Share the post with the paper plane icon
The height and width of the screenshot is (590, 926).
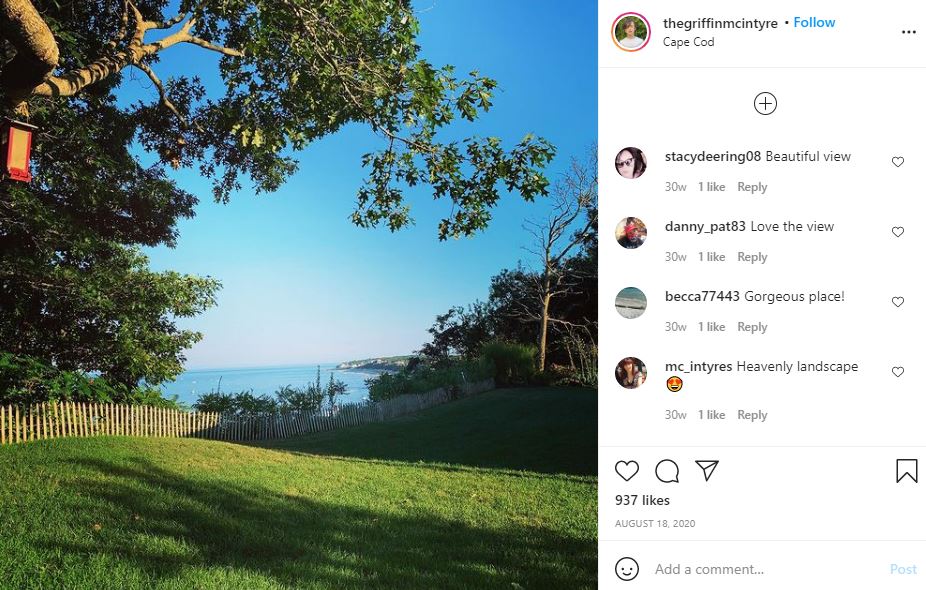(x=707, y=470)
